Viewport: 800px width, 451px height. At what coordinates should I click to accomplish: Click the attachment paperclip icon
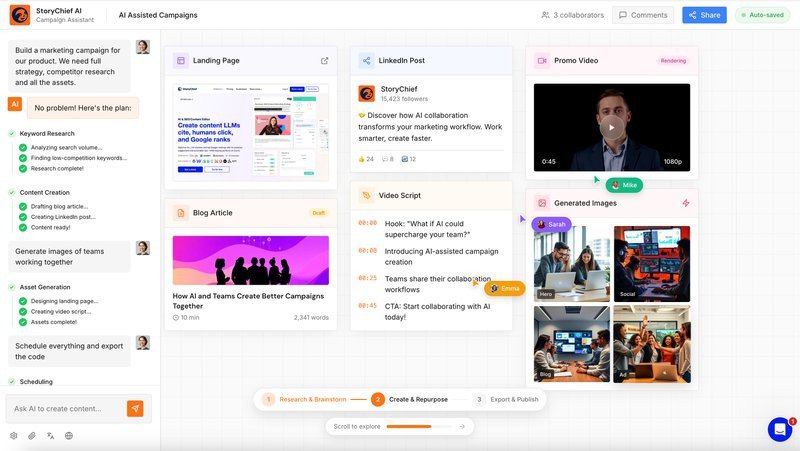coord(32,436)
